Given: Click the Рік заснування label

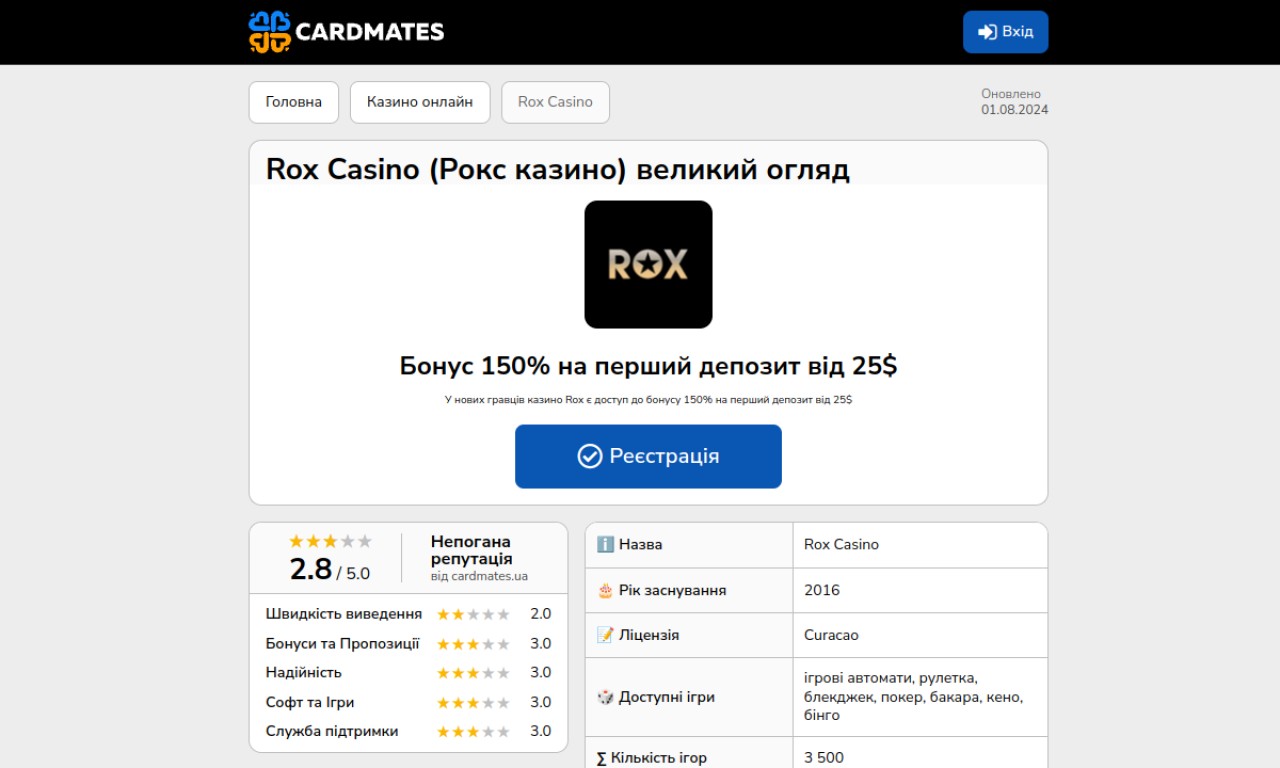Looking at the screenshot, I should coord(673,590).
